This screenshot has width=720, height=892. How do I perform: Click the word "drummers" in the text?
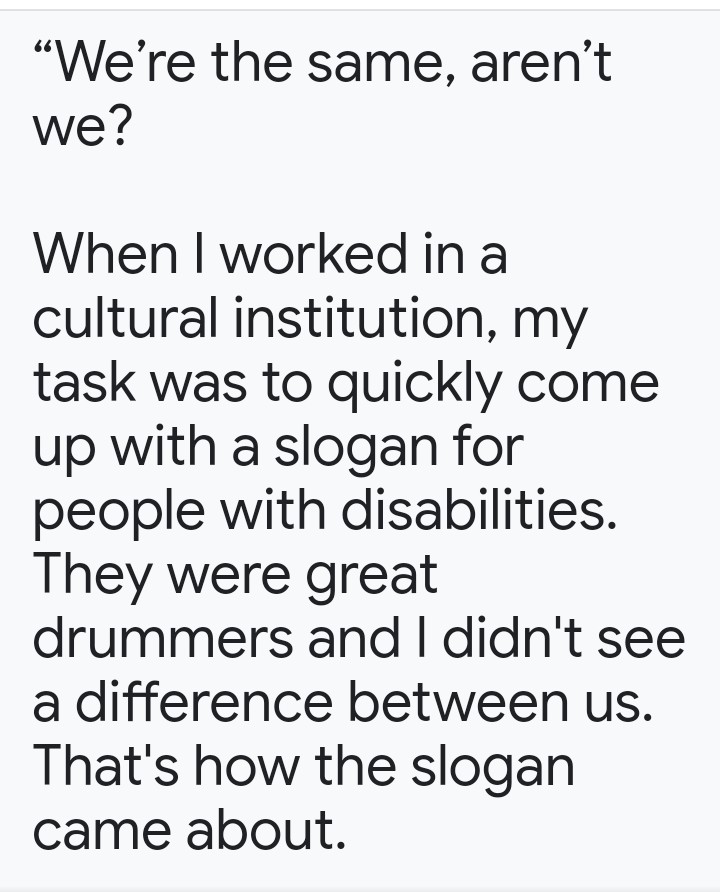pyautogui.click(x=163, y=637)
